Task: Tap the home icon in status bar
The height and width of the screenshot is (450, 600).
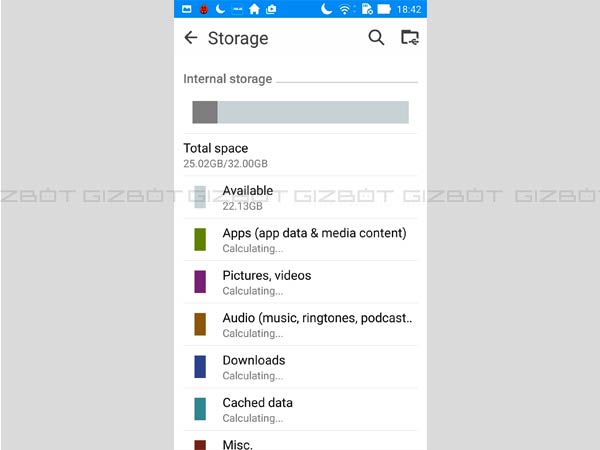Action: pyautogui.click(x=254, y=9)
